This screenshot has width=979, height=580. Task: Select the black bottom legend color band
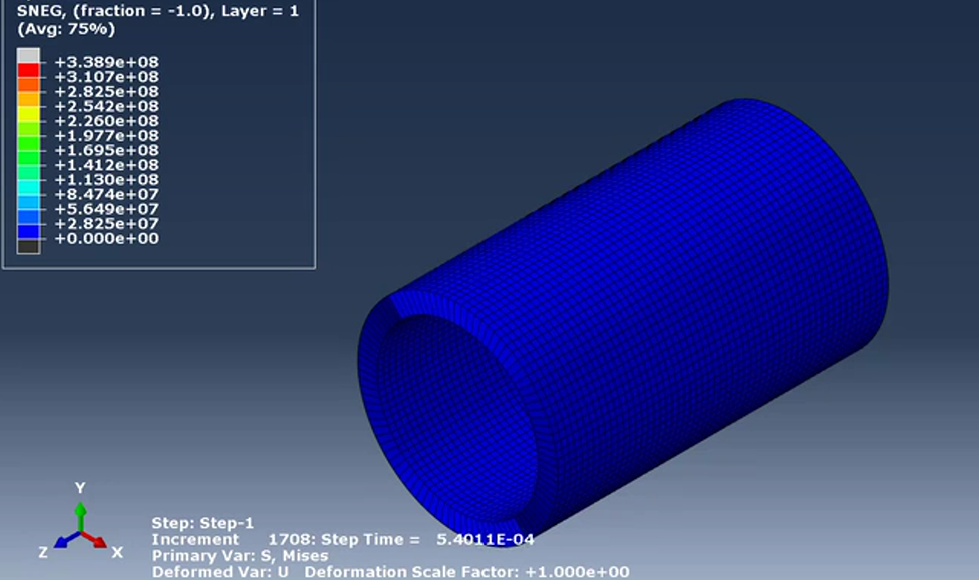28,246
